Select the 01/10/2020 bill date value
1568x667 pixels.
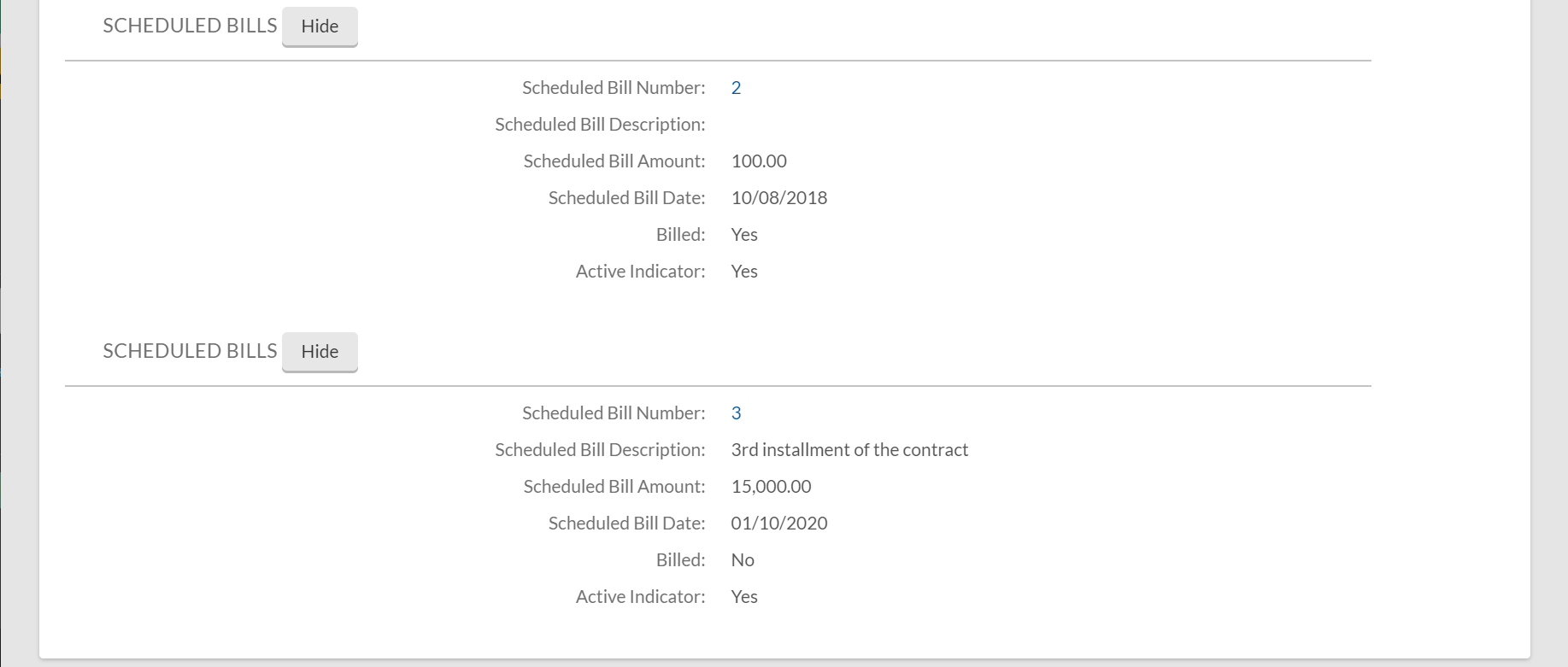pos(778,524)
